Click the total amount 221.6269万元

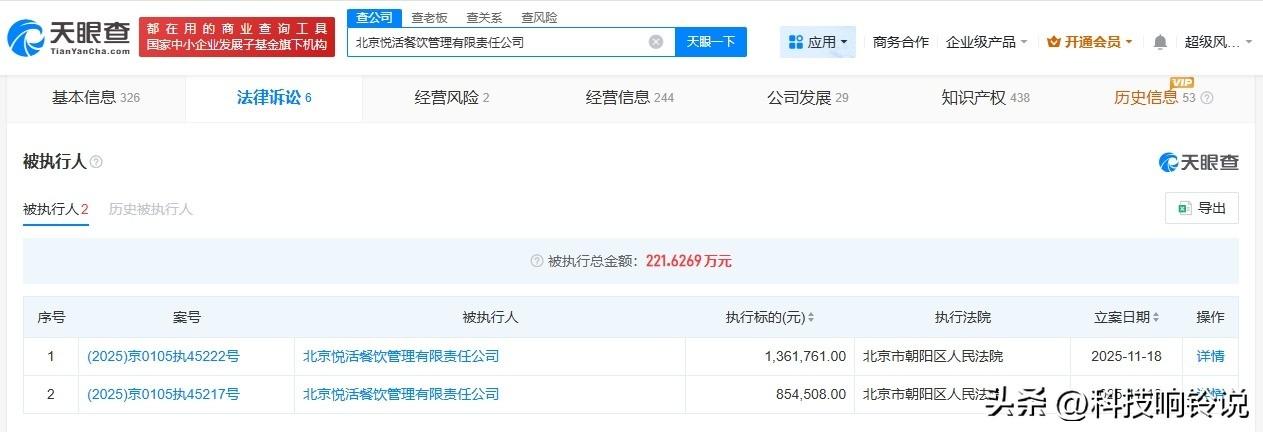coord(689,261)
